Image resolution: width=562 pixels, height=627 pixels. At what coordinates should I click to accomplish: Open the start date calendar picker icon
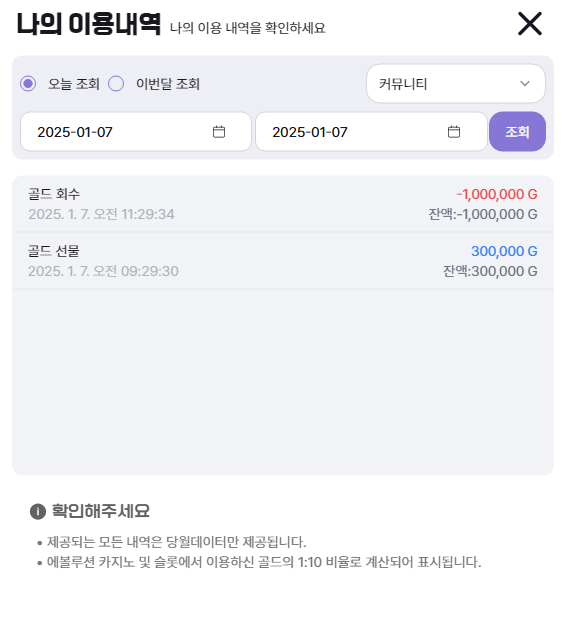(219, 132)
